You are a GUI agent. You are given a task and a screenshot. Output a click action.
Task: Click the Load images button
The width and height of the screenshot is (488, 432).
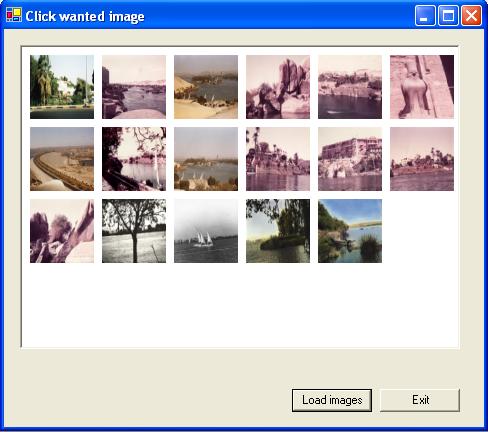pyautogui.click(x=332, y=400)
